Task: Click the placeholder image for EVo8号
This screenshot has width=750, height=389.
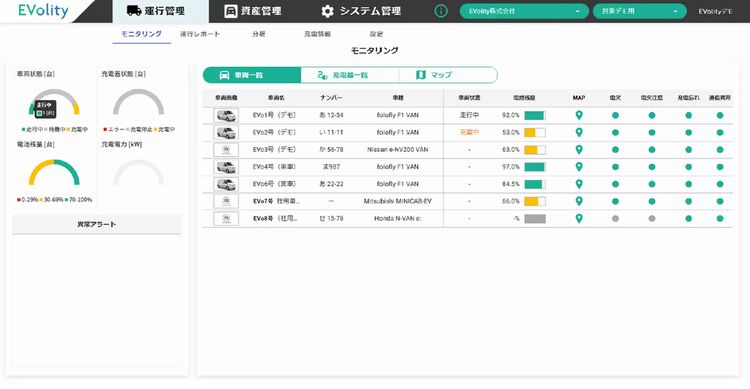Action: click(x=226, y=219)
